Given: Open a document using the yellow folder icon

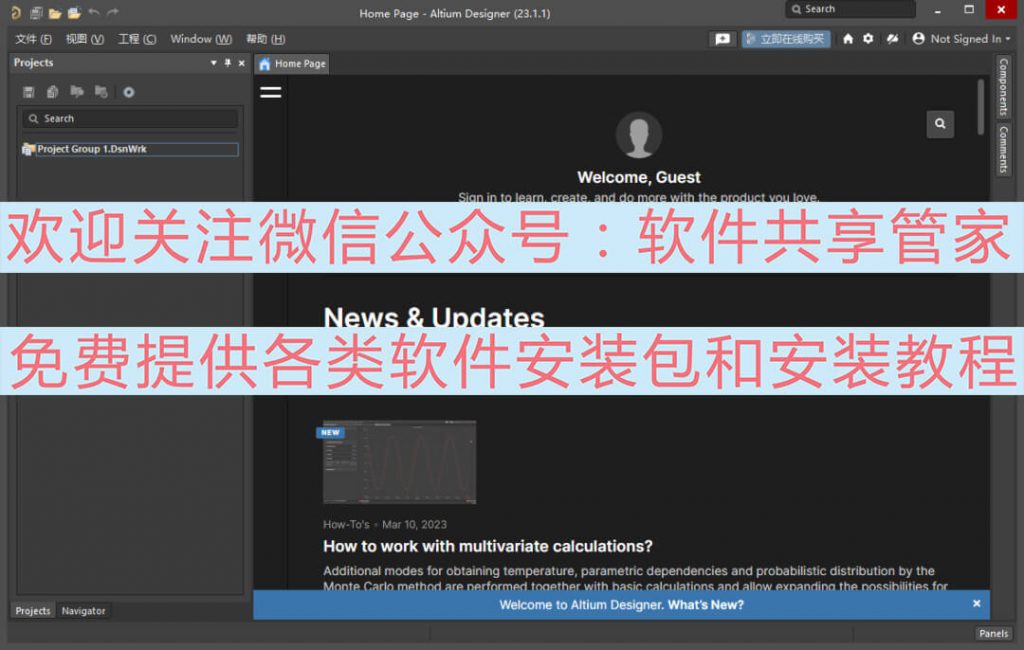Looking at the screenshot, I should pyautogui.click(x=55, y=12).
